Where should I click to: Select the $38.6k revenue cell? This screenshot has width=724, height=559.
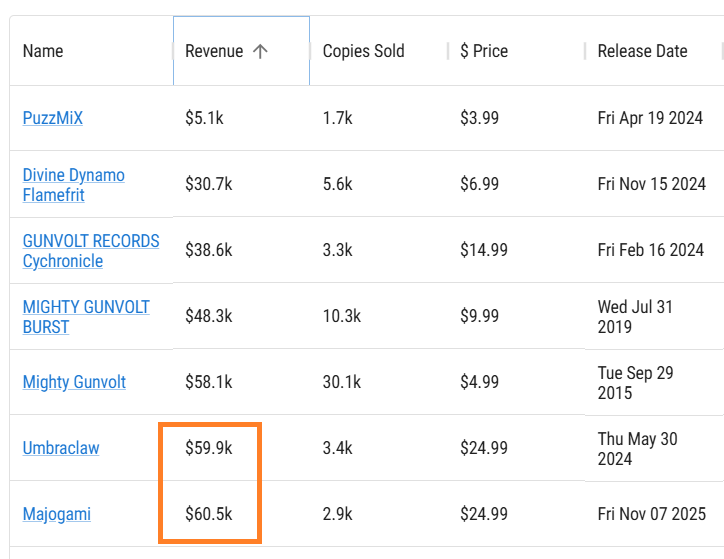pyautogui.click(x=241, y=250)
